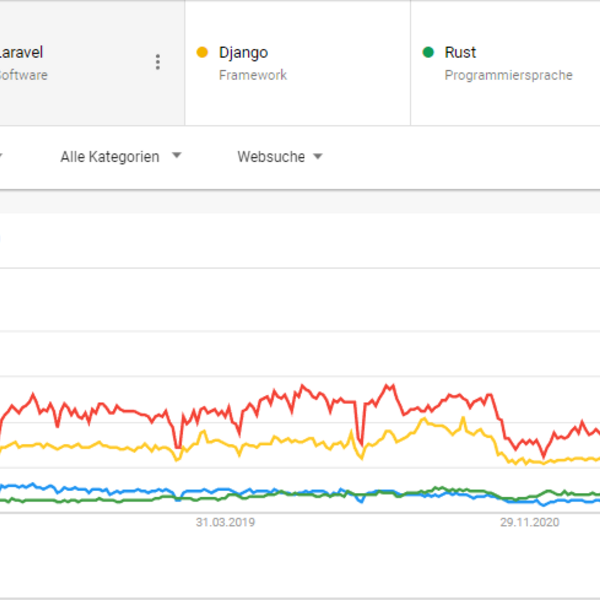Screen dimensions: 600x600
Task: Click the green dot beside Rust
Action: click(x=429, y=52)
